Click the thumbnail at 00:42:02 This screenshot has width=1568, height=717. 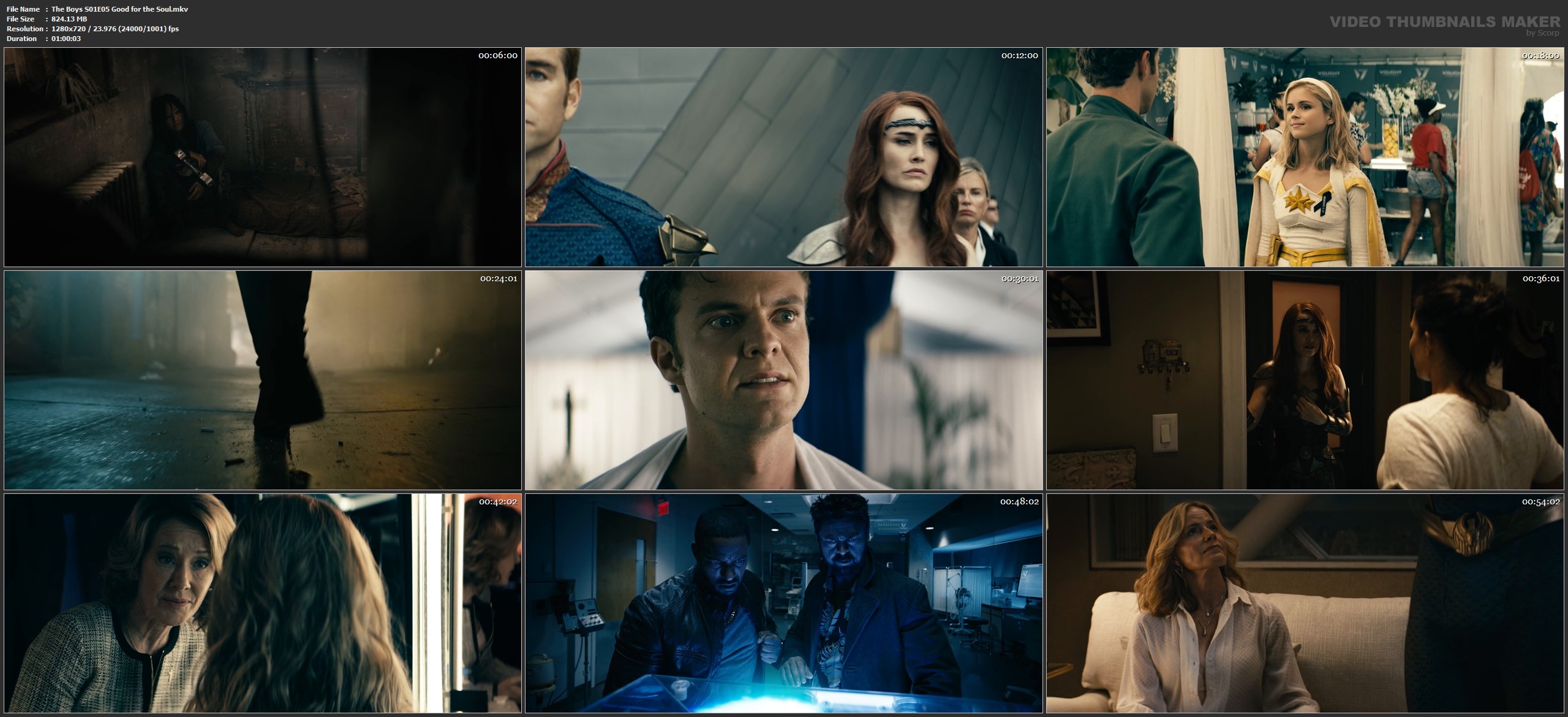pyautogui.click(x=262, y=603)
